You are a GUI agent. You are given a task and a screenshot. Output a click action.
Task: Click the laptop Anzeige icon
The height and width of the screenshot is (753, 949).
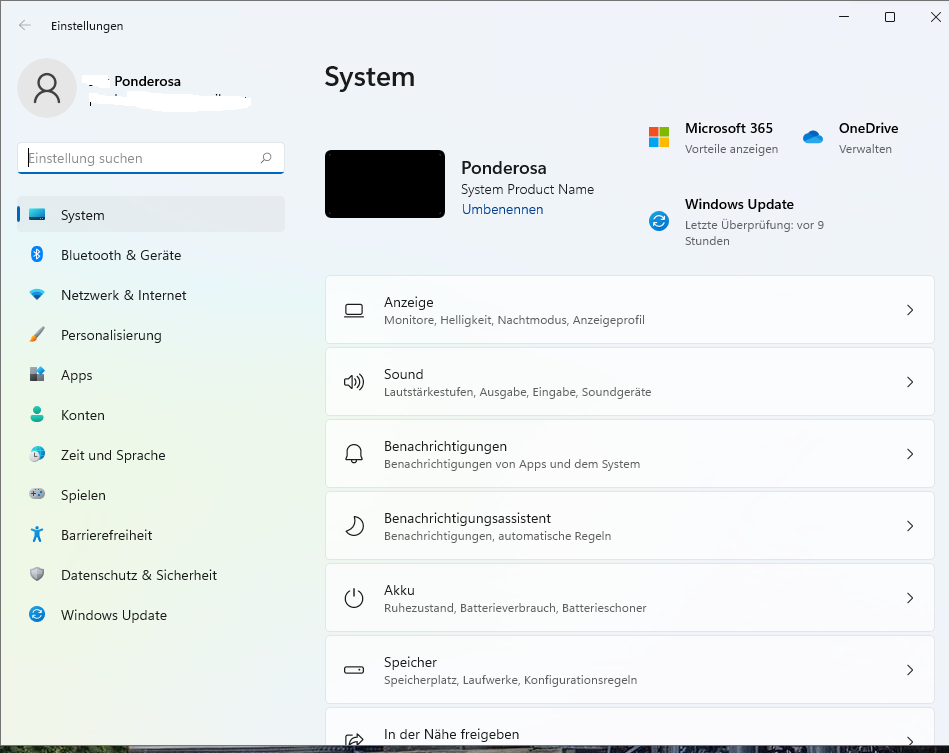(354, 311)
